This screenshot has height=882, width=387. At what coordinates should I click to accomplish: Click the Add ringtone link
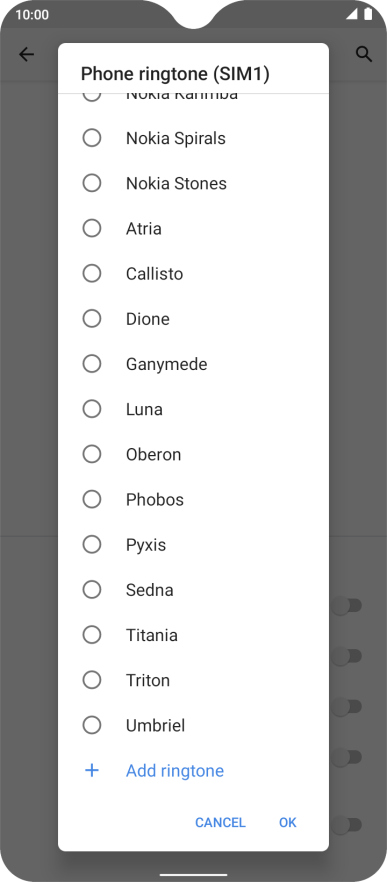pyautogui.click(x=175, y=771)
